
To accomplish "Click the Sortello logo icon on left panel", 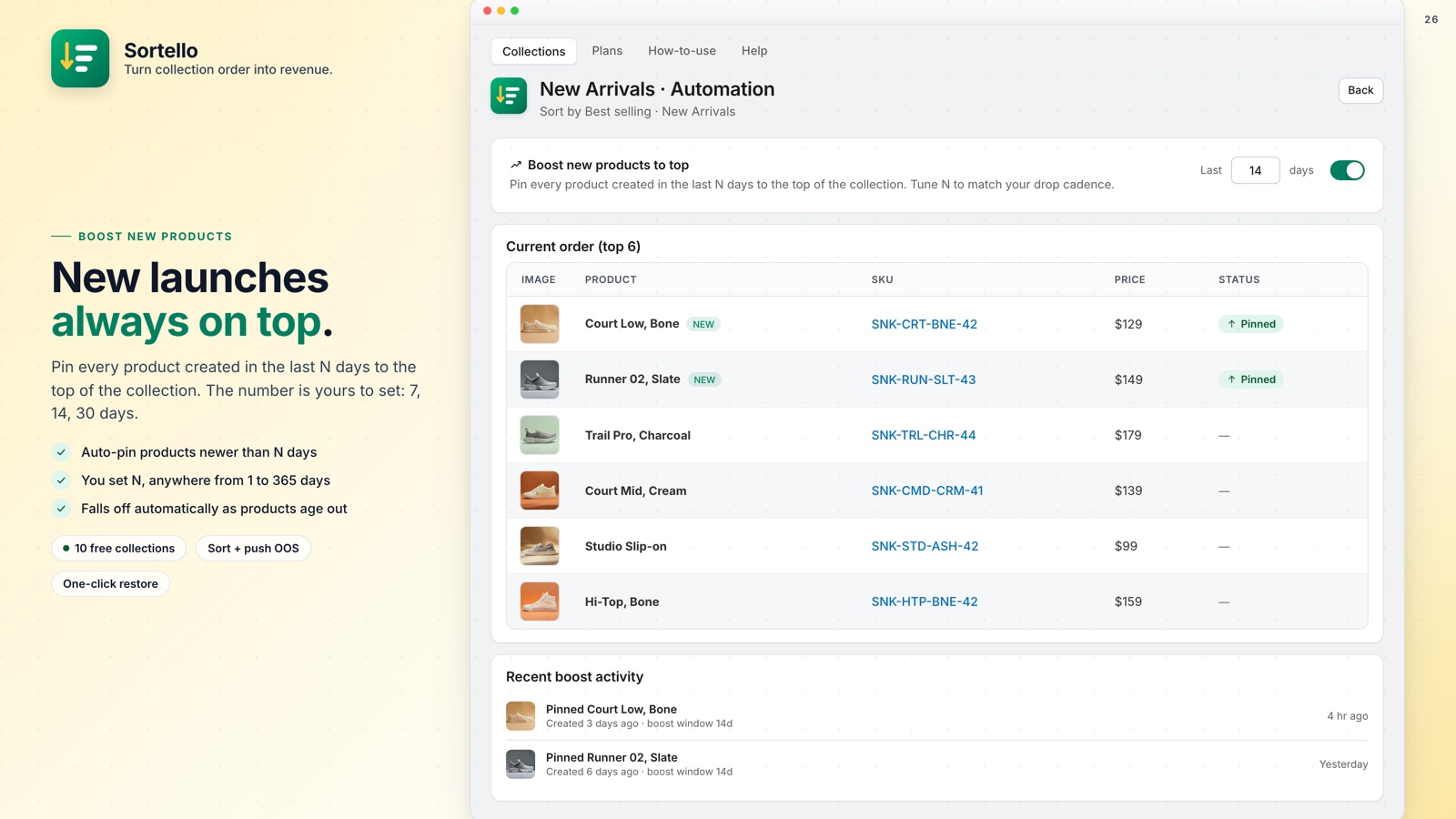I will (80, 58).
